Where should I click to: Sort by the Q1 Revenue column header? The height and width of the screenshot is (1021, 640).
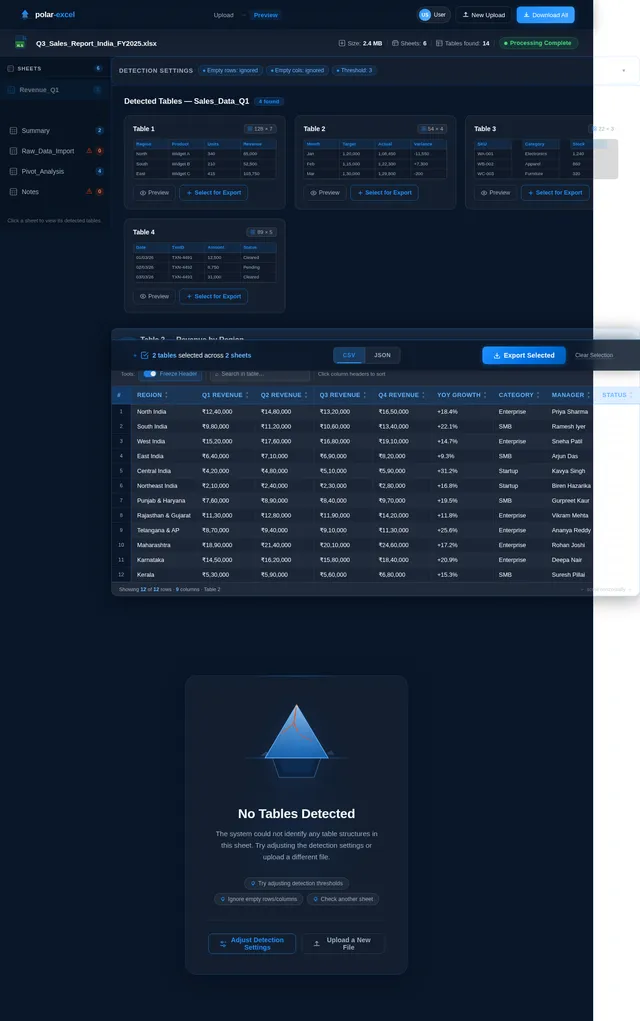click(222, 395)
